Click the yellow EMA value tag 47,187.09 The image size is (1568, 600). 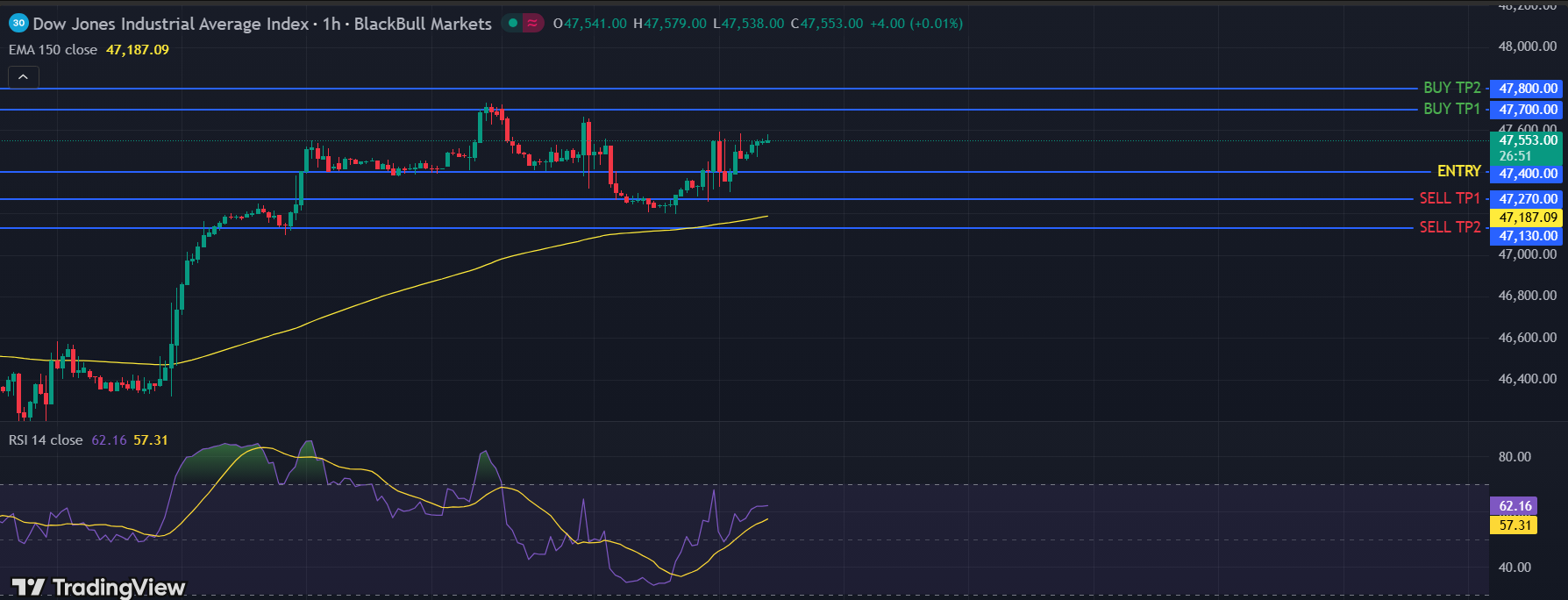pos(1528,218)
